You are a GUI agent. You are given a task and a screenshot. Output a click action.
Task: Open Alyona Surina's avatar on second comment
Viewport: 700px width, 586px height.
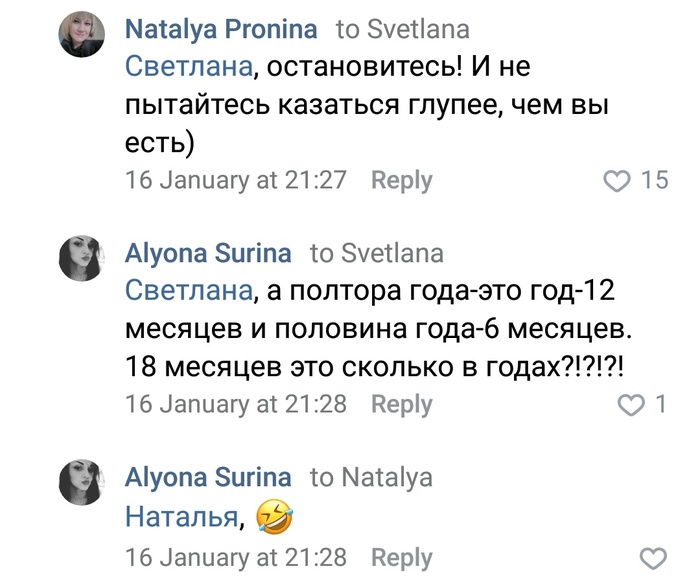tap(81, 259)
